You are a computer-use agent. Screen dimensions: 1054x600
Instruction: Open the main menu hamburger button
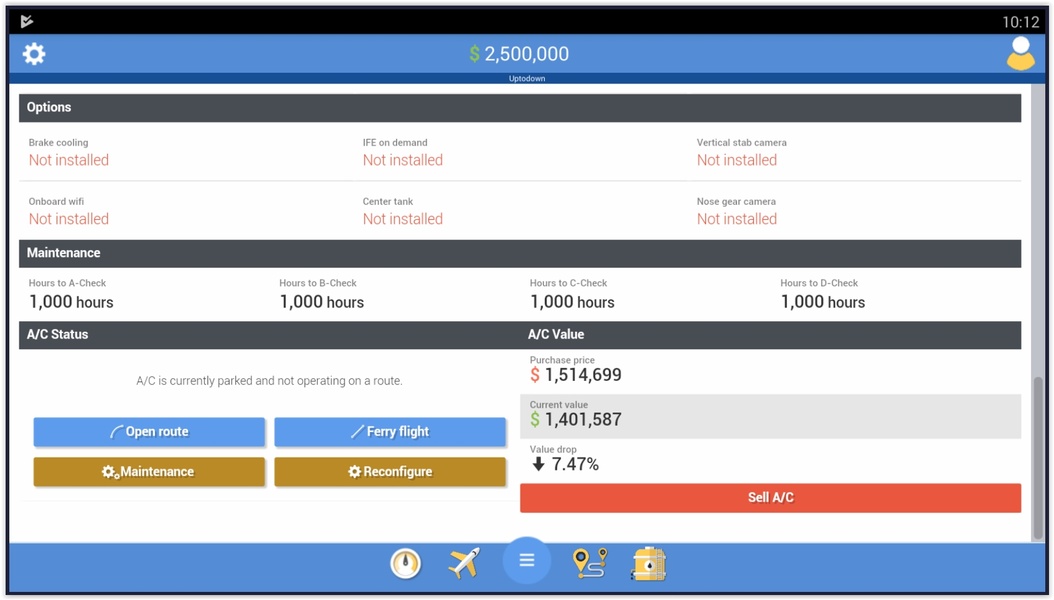tap(526, 560)
